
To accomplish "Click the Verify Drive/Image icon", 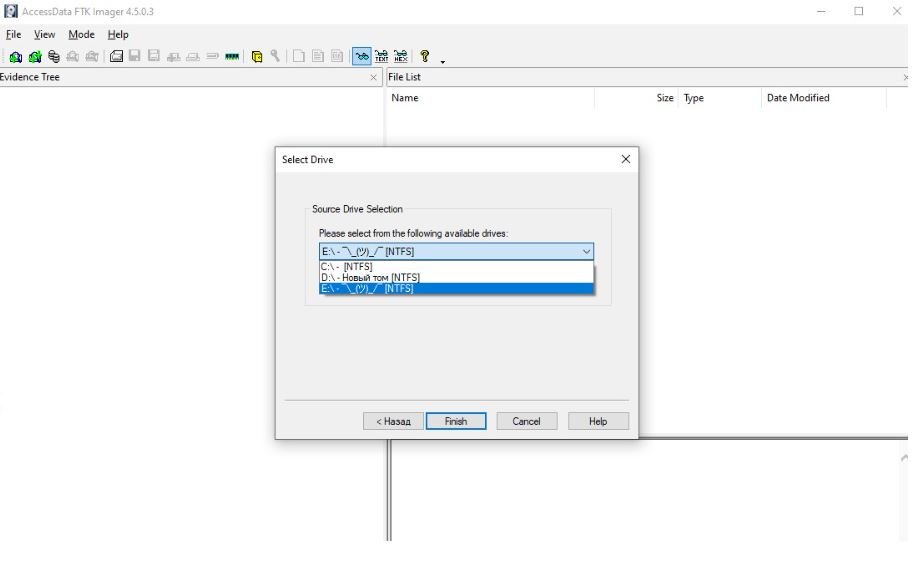I will coord(212,56).
